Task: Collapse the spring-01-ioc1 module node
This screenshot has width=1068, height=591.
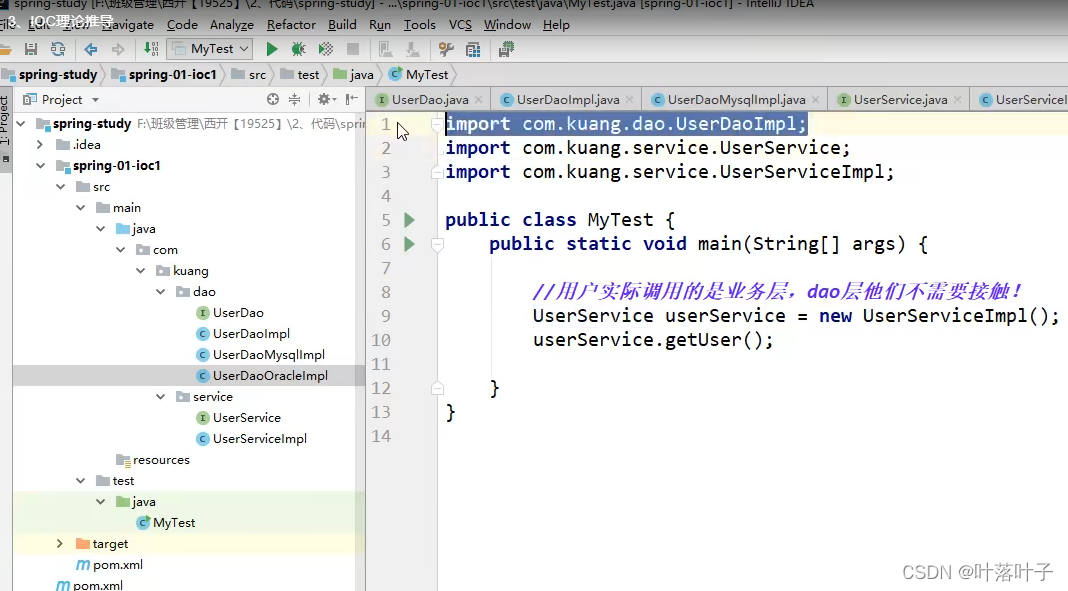Action: (x=41, y=165)
